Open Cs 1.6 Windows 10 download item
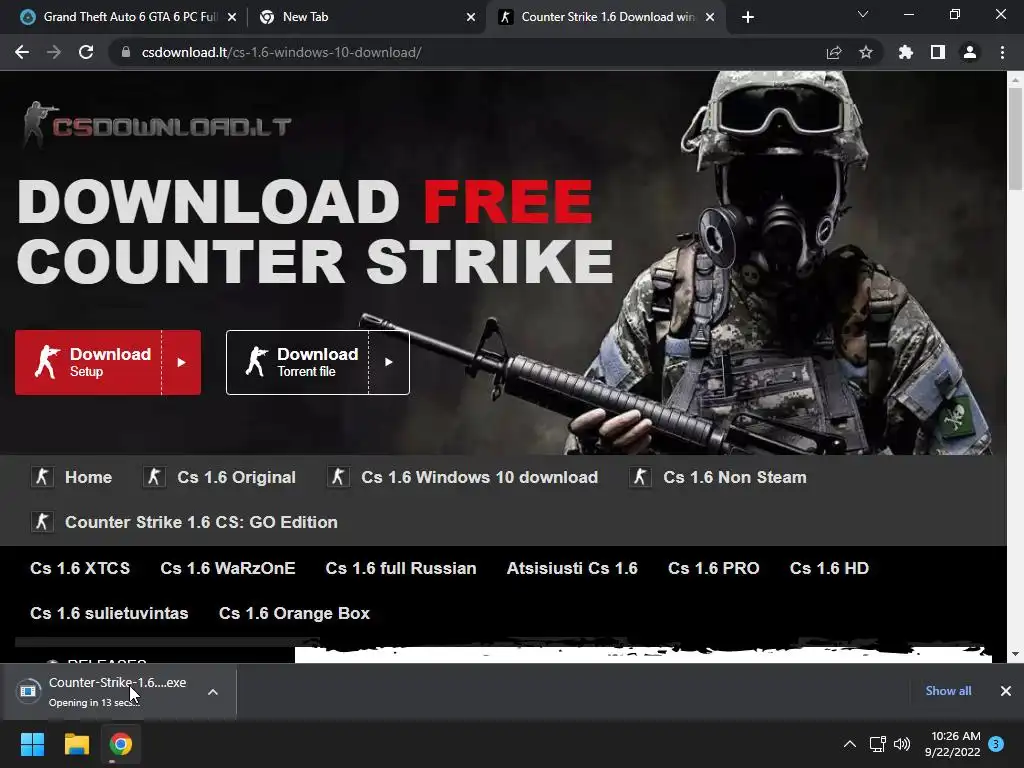This screenshot has width=1024, height=768. 479,477
